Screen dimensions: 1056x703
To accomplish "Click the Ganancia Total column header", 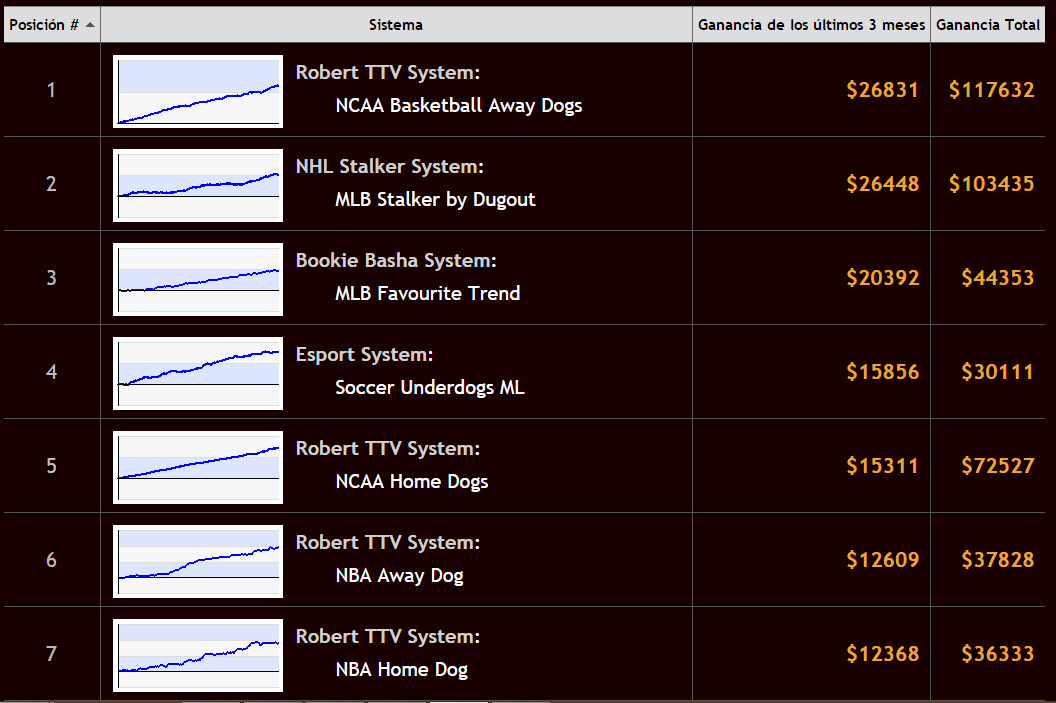I will (x=988, y=25).
